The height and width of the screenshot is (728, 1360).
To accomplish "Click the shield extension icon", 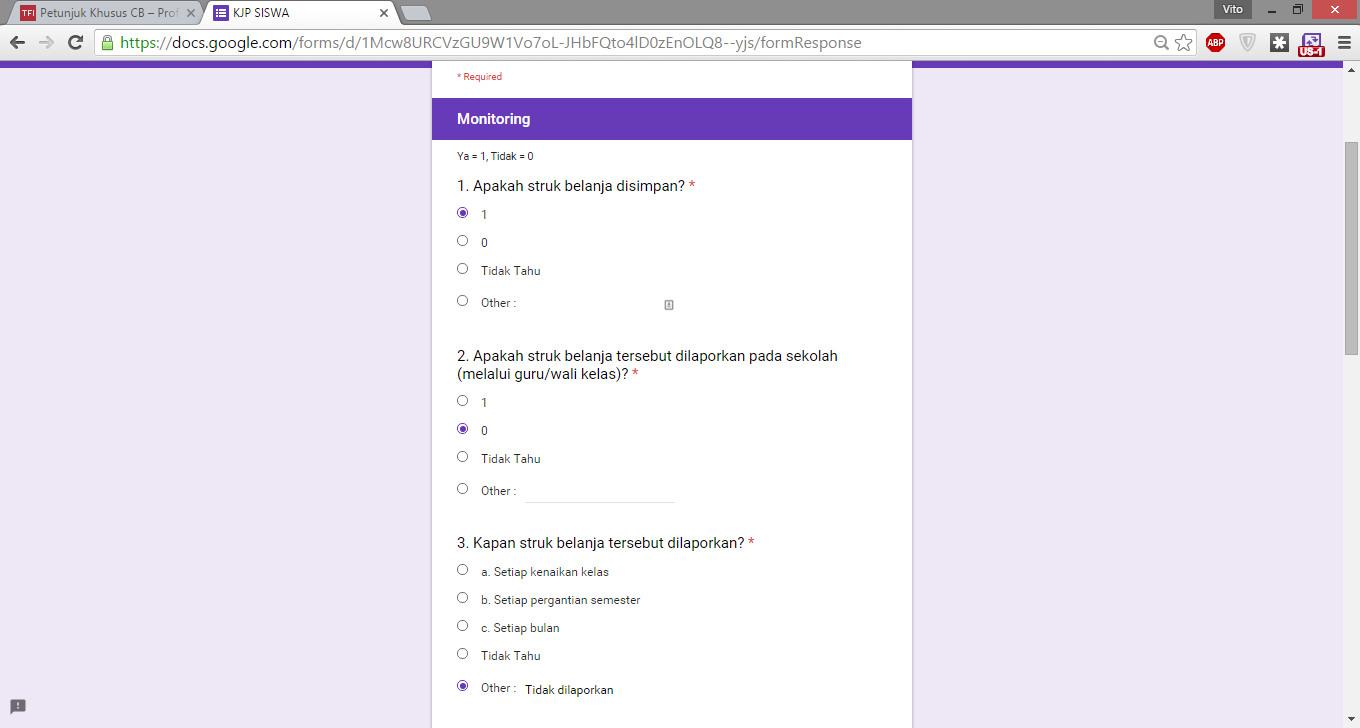I will [x=1247, y=43].
